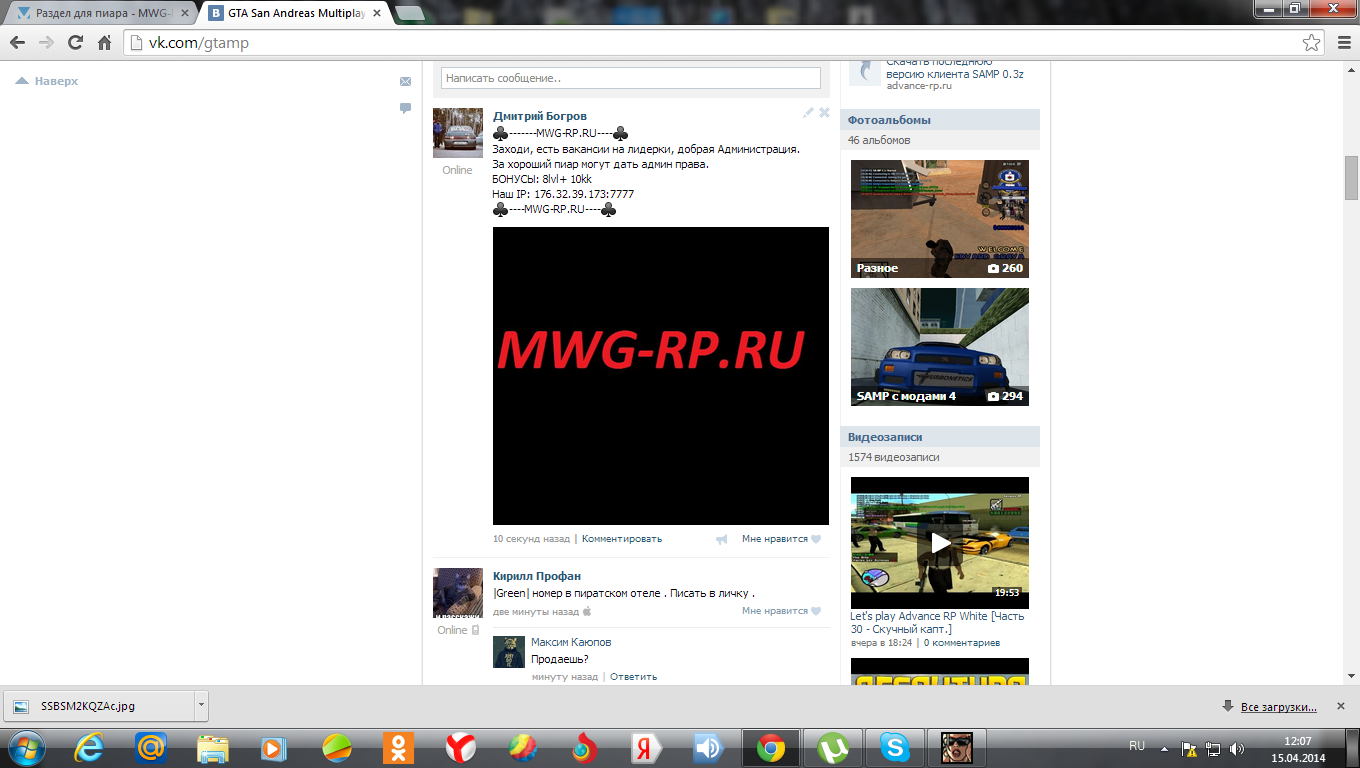Open the Разное photo album
Image resolution: width=1360 pixels, height=768 pixels.
click(940, 219)
